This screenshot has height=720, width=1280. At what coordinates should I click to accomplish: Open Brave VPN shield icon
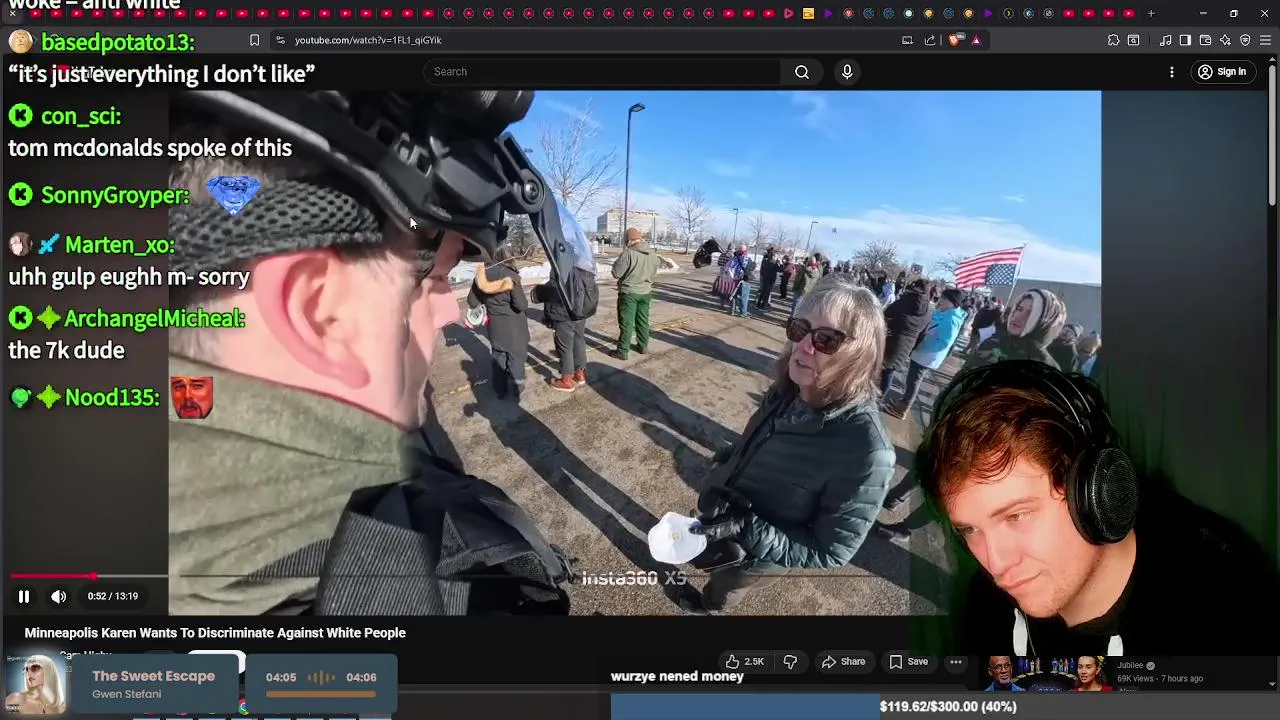(x=1245, y=40)
